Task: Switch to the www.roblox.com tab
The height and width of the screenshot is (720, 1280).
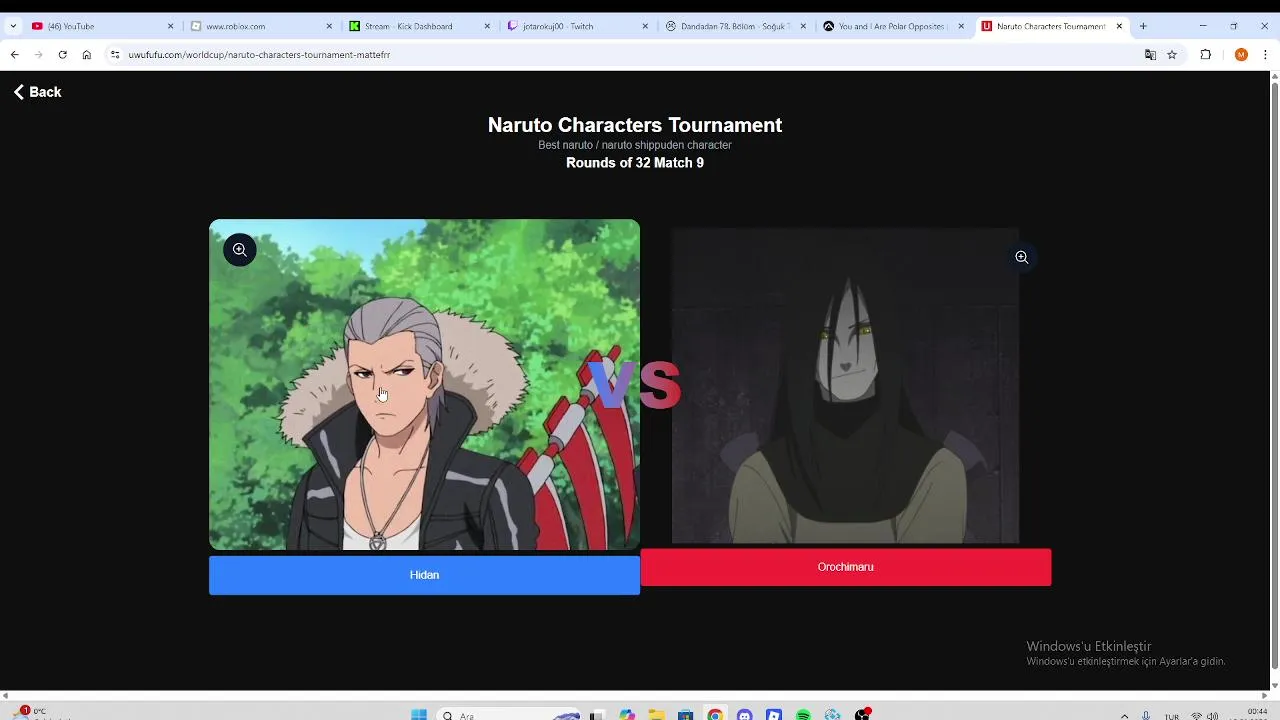Action: (260, 26)
